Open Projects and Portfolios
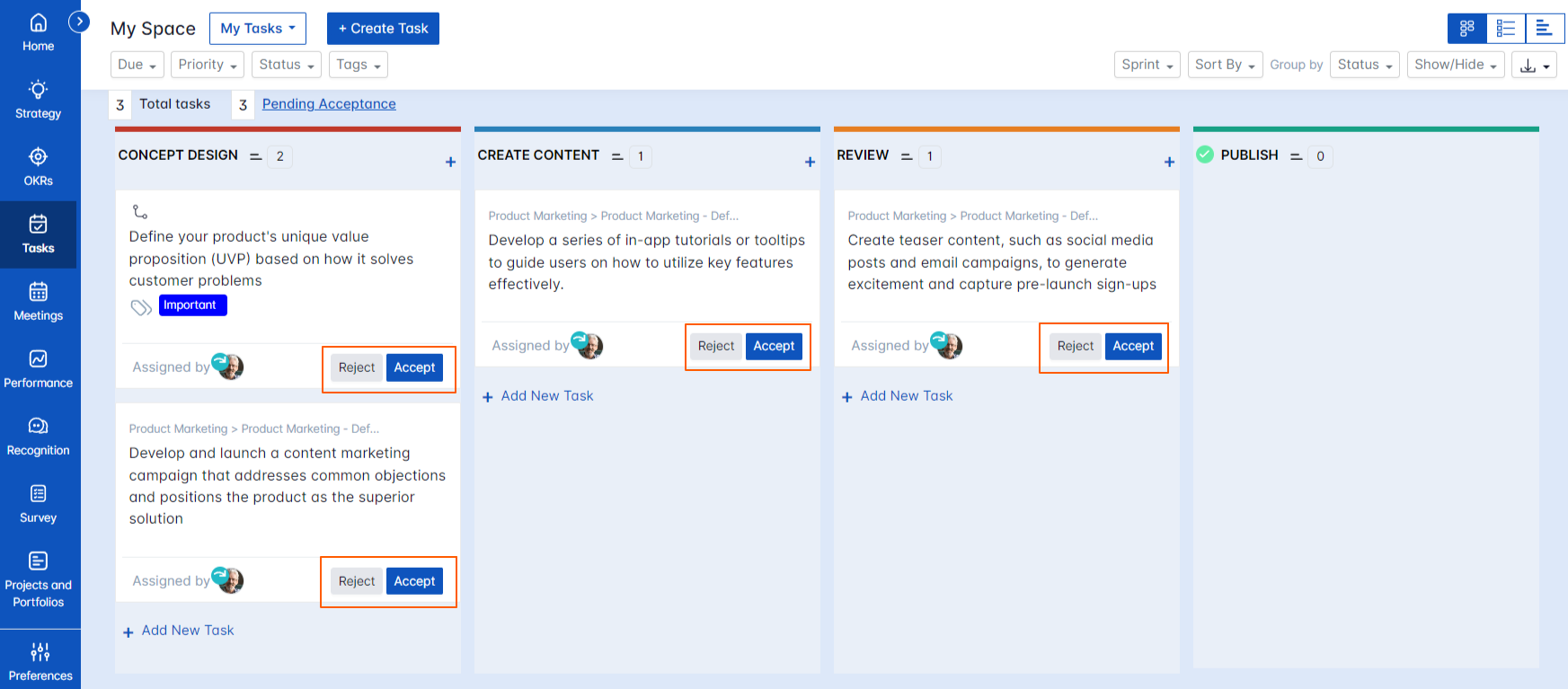 38,579
